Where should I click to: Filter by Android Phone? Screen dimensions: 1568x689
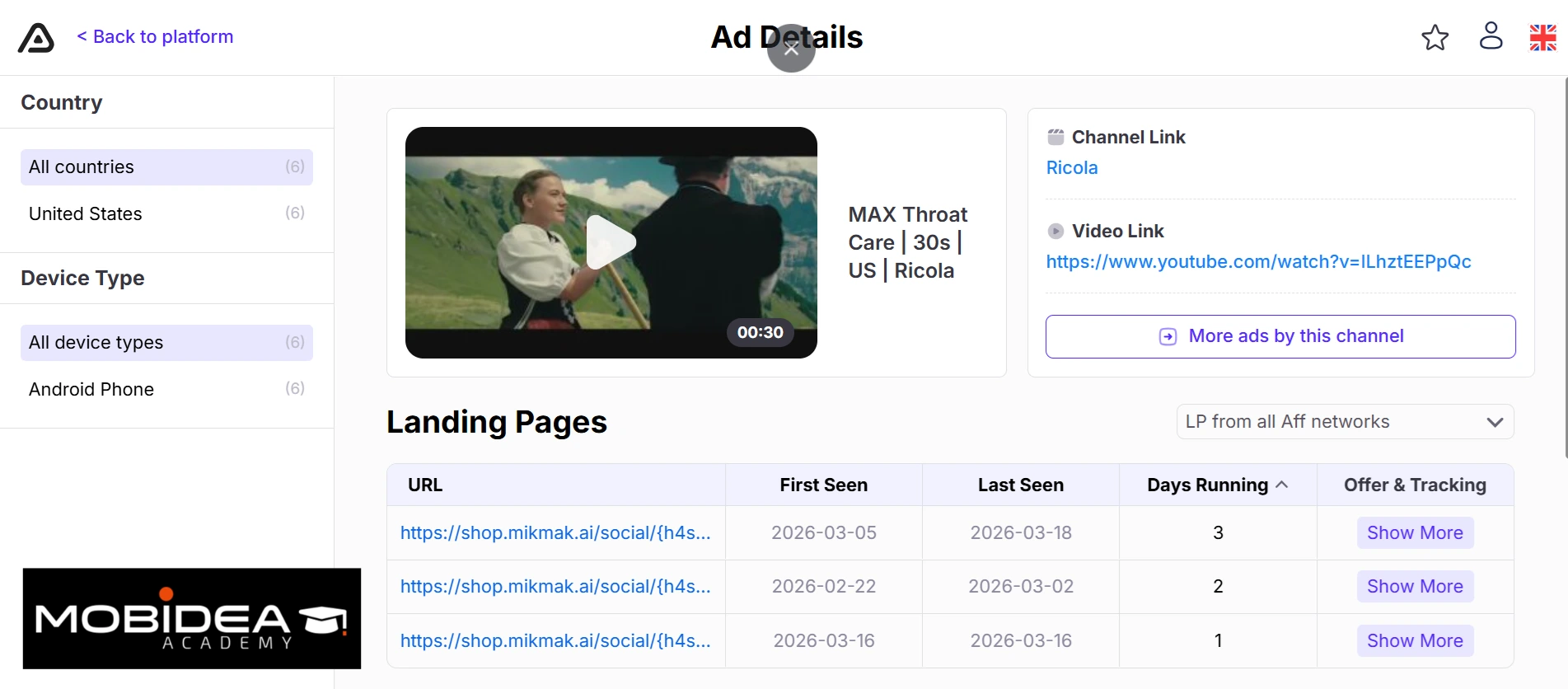point(166,389)
